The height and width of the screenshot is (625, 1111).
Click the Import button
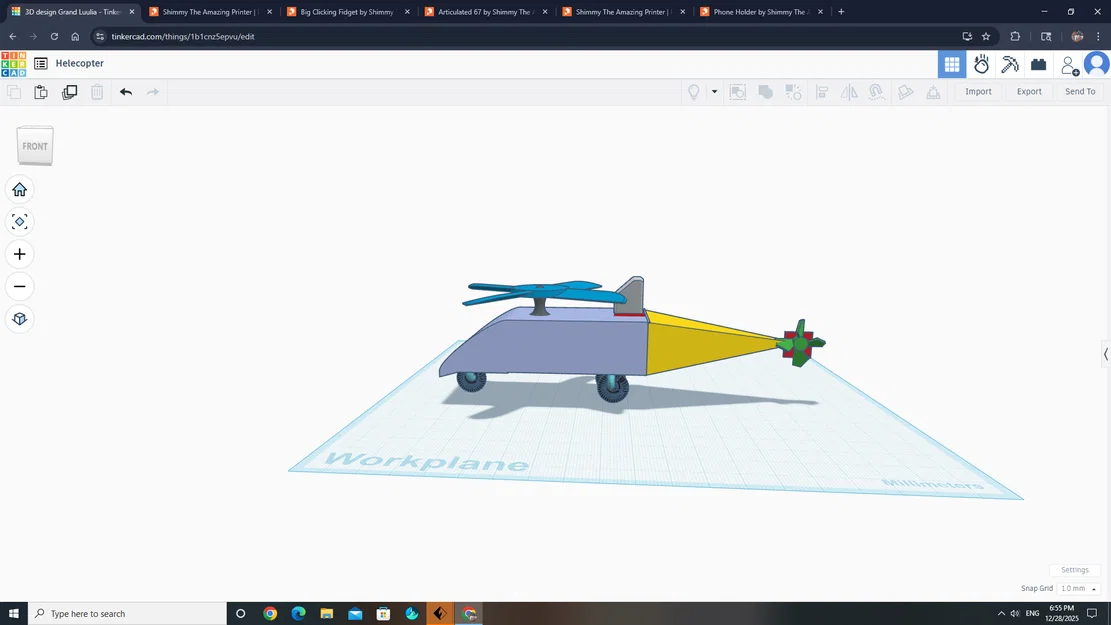tap(978, 91)
